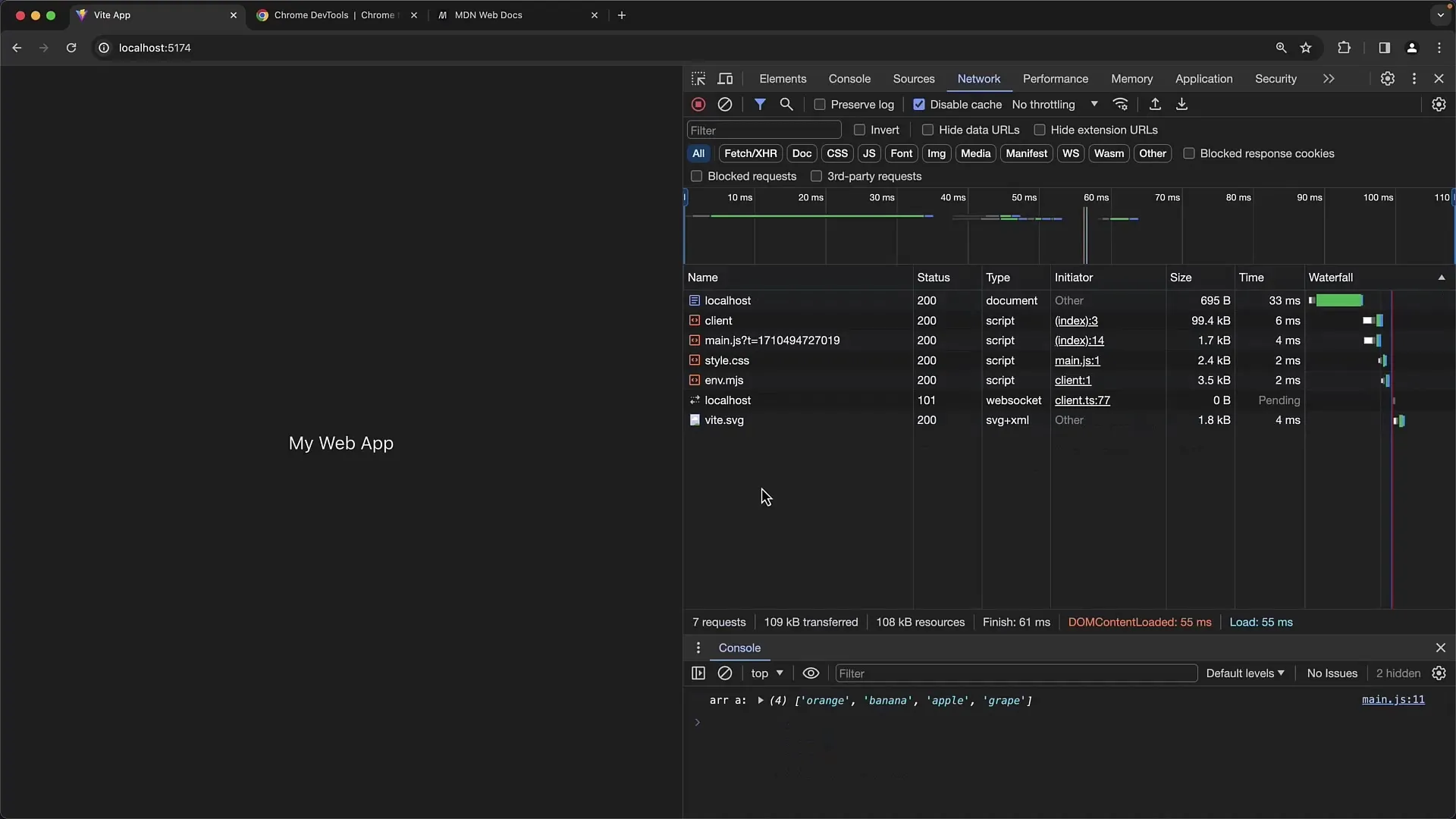Open DevTools settings gear
Screen dimensions: 1456x819
(x=1387, y=79)
